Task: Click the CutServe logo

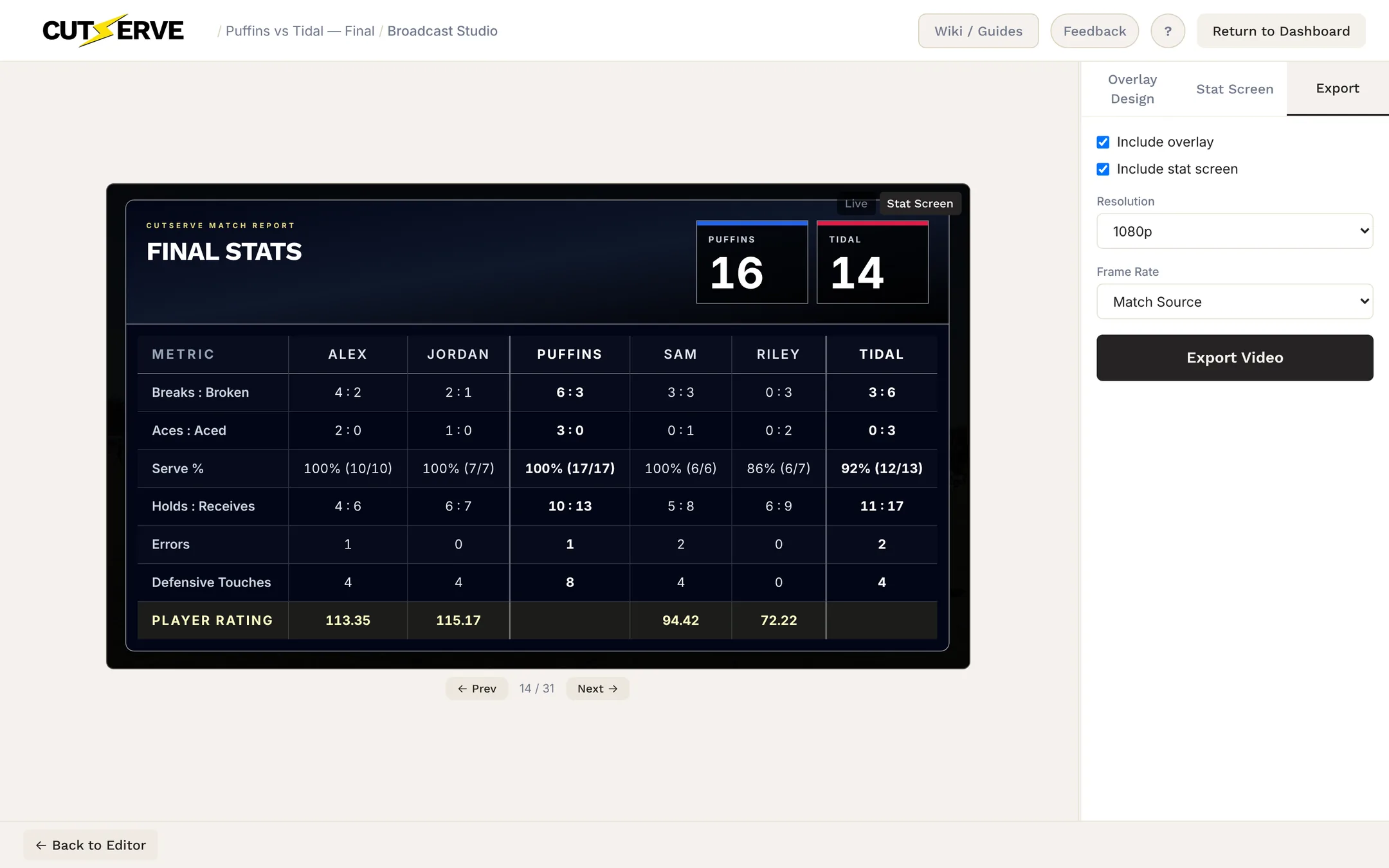Action: (113, 30)
